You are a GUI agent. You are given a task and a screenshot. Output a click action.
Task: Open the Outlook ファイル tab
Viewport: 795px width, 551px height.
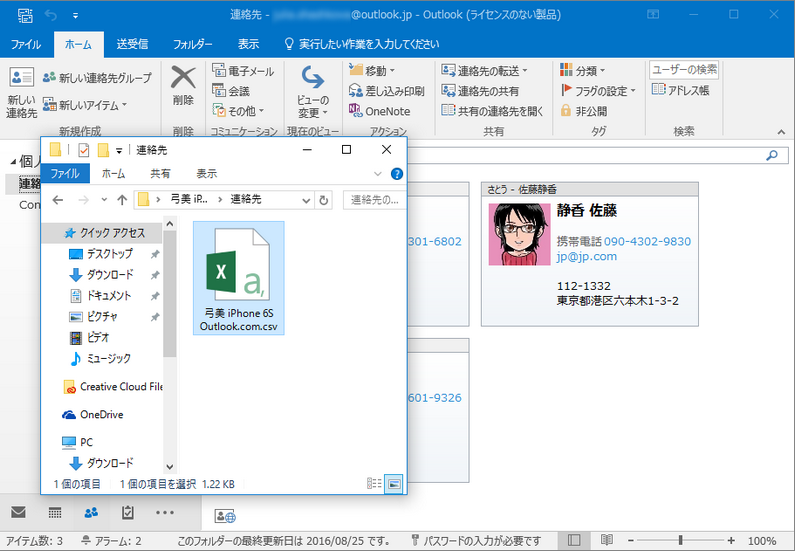coord(26,44)
